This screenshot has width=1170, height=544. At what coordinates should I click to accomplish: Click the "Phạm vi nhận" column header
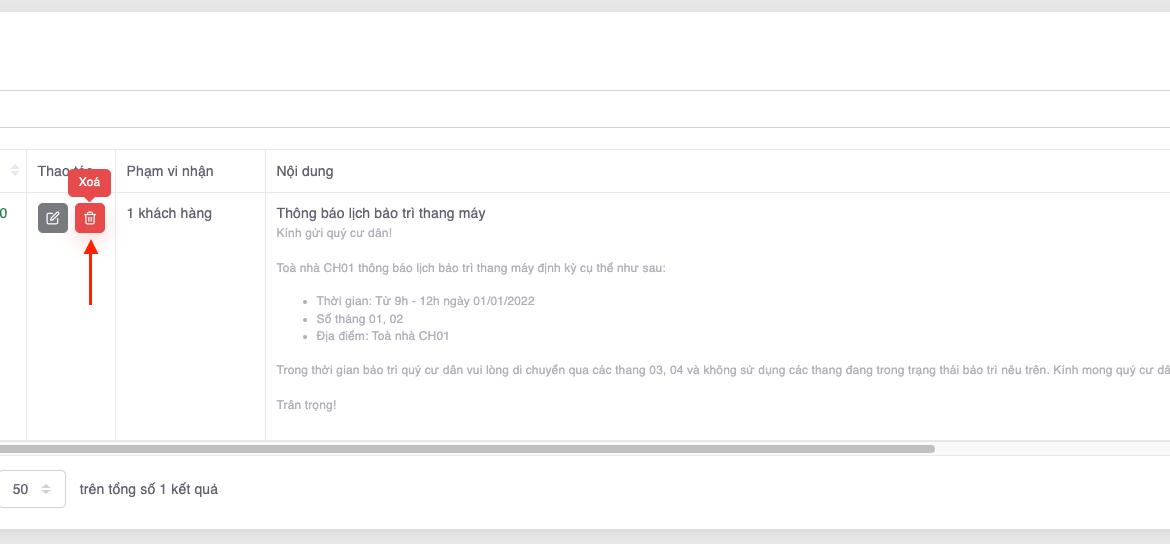pyautogui.click(x=170, y=171)
